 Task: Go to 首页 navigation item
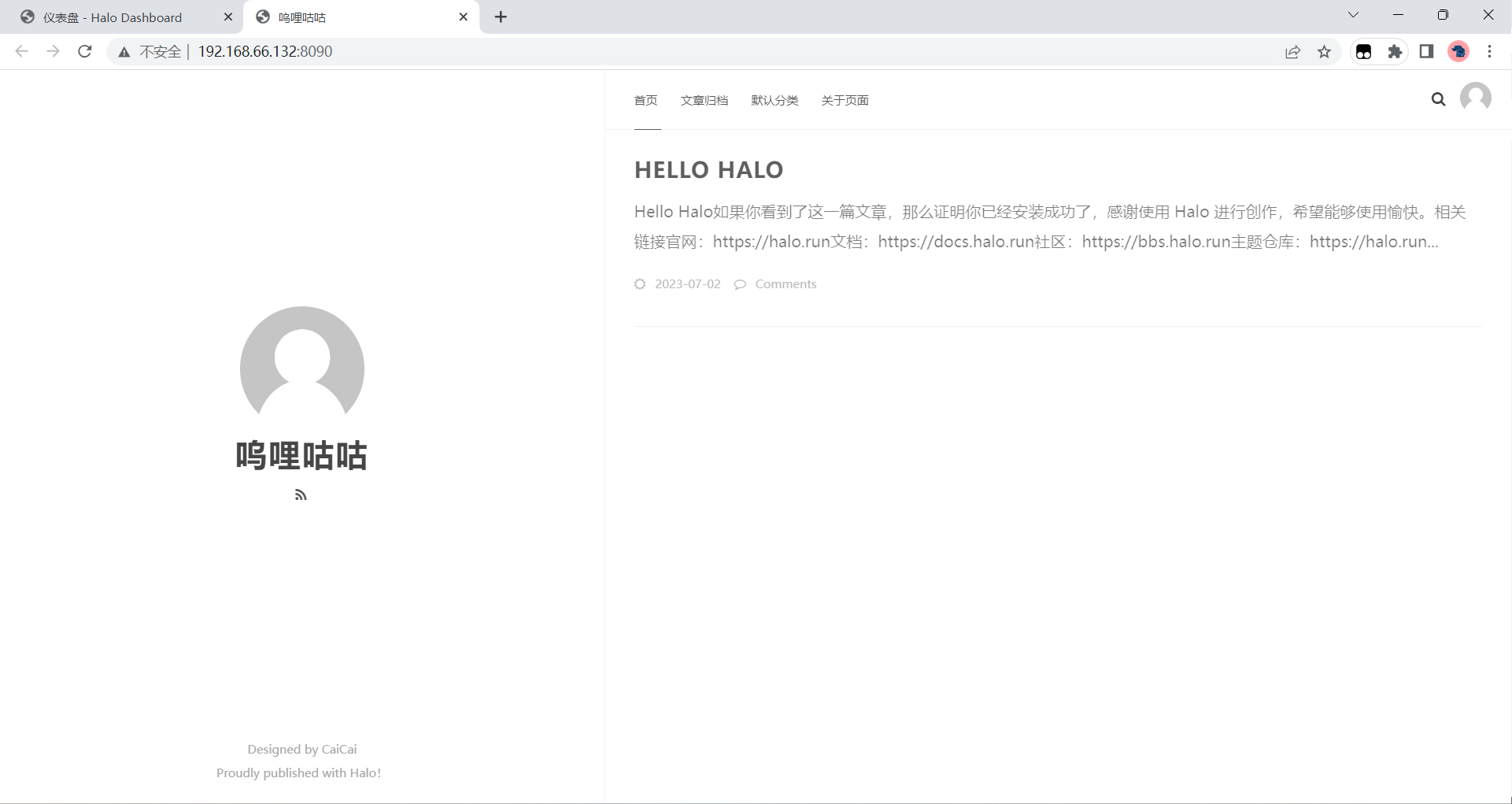tap(645, 100)
